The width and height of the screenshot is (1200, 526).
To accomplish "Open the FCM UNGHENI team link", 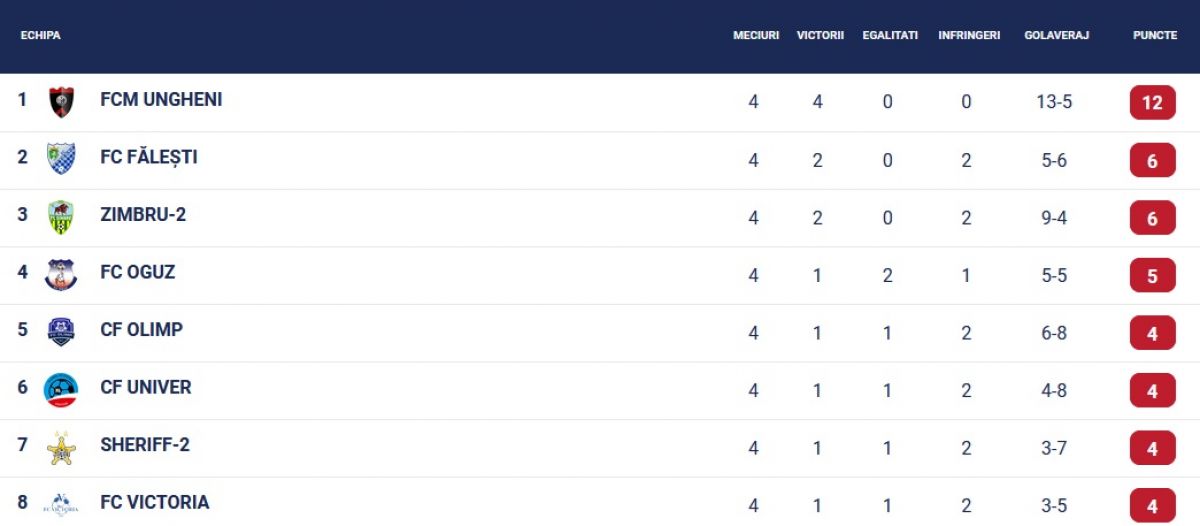I will pos(161,100).
